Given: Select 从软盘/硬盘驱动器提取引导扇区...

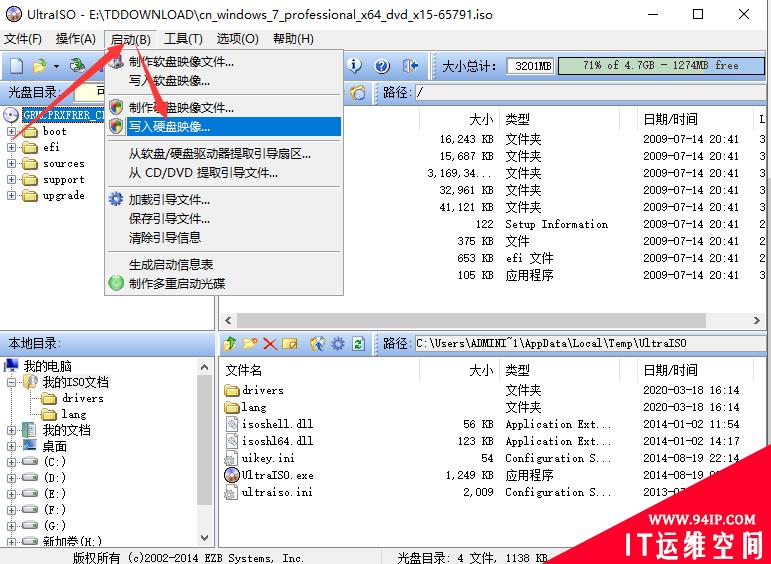Looking at the screenshot, I should click(x=224, y=154).
